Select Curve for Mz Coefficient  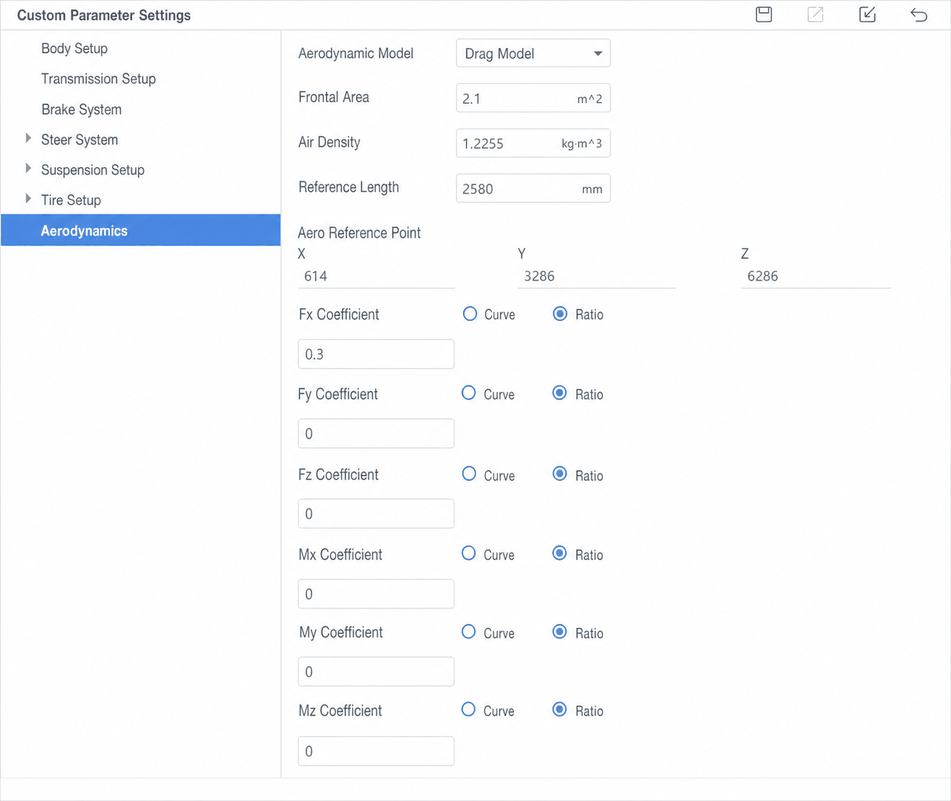point(468,709)
